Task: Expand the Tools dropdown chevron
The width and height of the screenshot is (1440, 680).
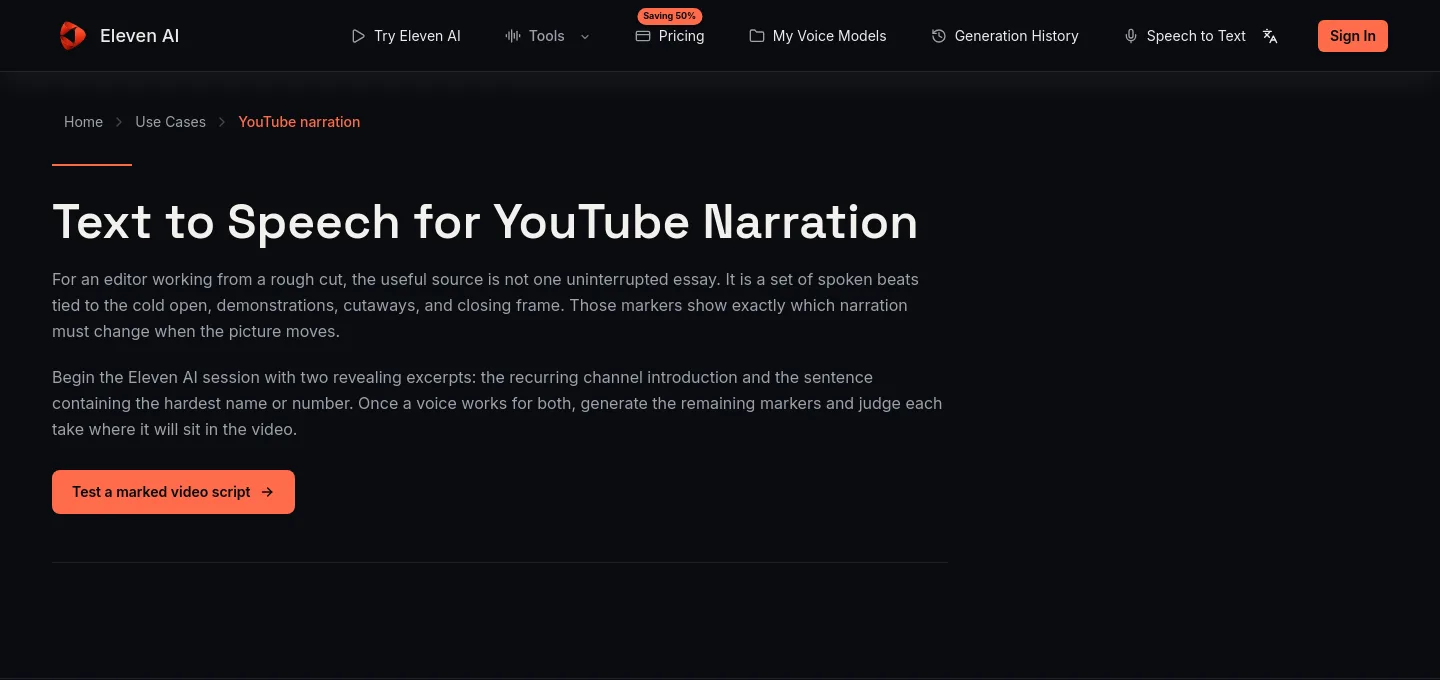Action: [585, 36]
